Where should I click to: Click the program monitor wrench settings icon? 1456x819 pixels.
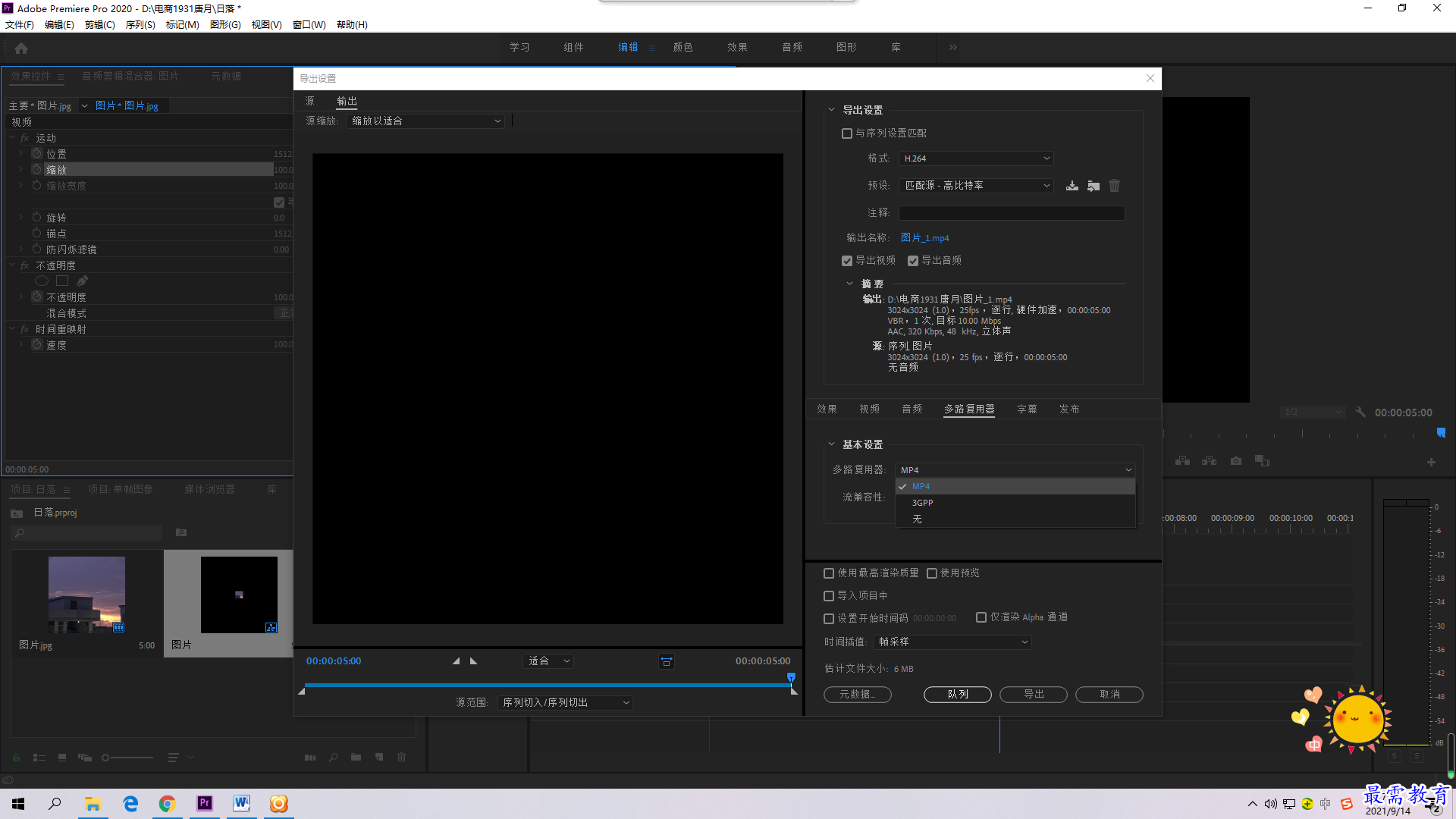tap(1360, 413)
